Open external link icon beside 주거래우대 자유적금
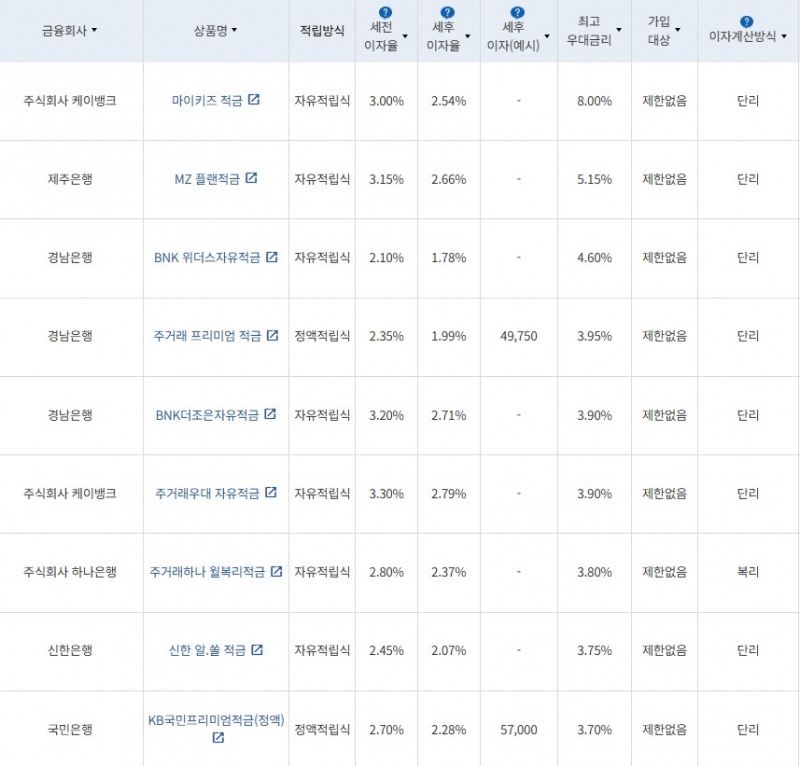This screenshot has height=766, width=800. [x=271, y=492]
